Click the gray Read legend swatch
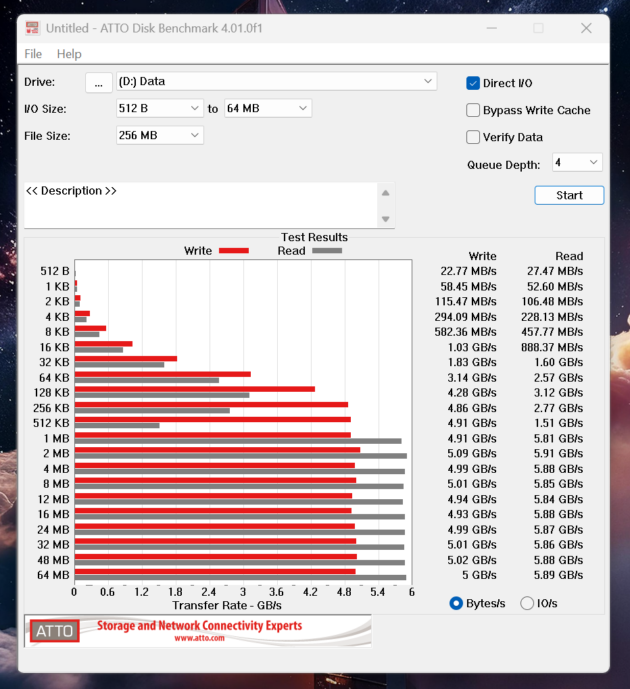 point(326,251)
